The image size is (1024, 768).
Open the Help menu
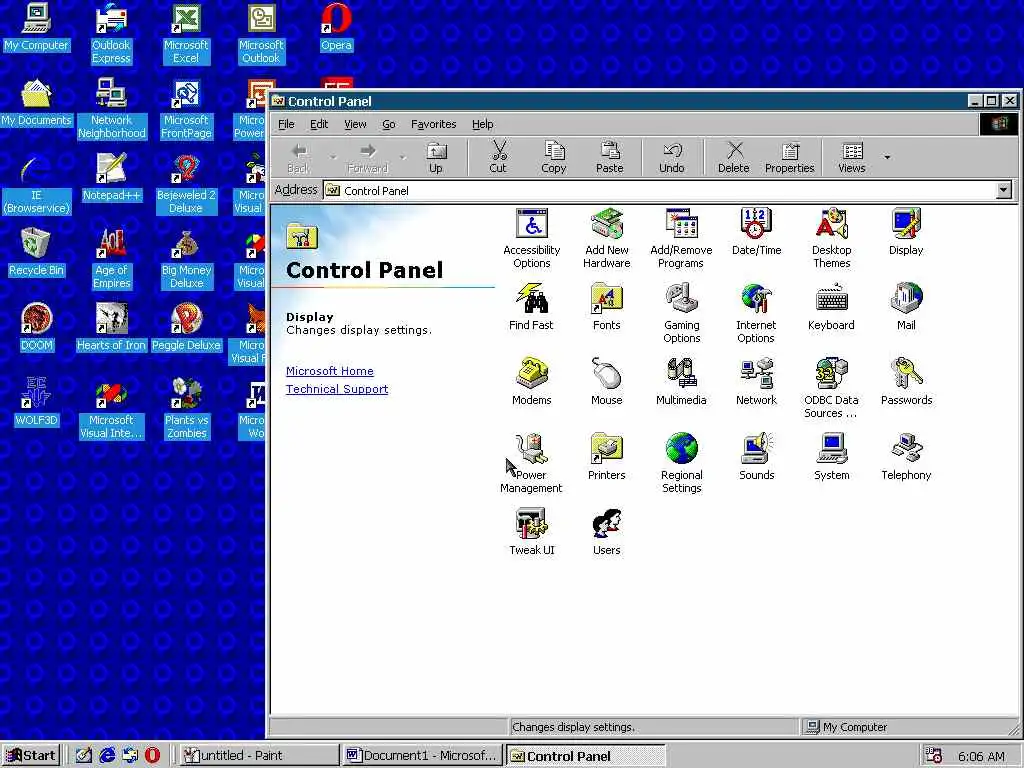click(483, 124)
